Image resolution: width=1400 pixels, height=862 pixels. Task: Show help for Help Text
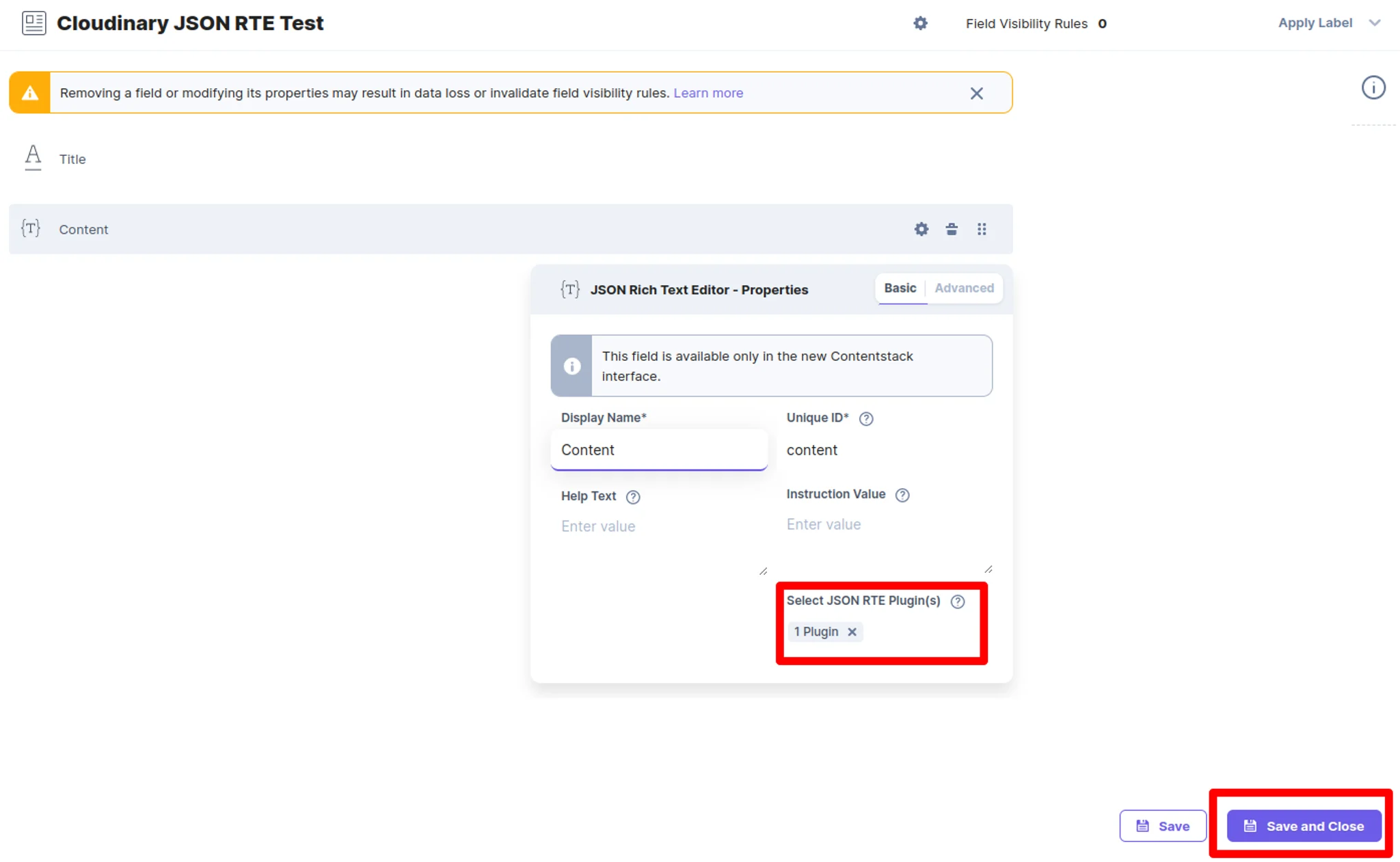pos(633,497)
